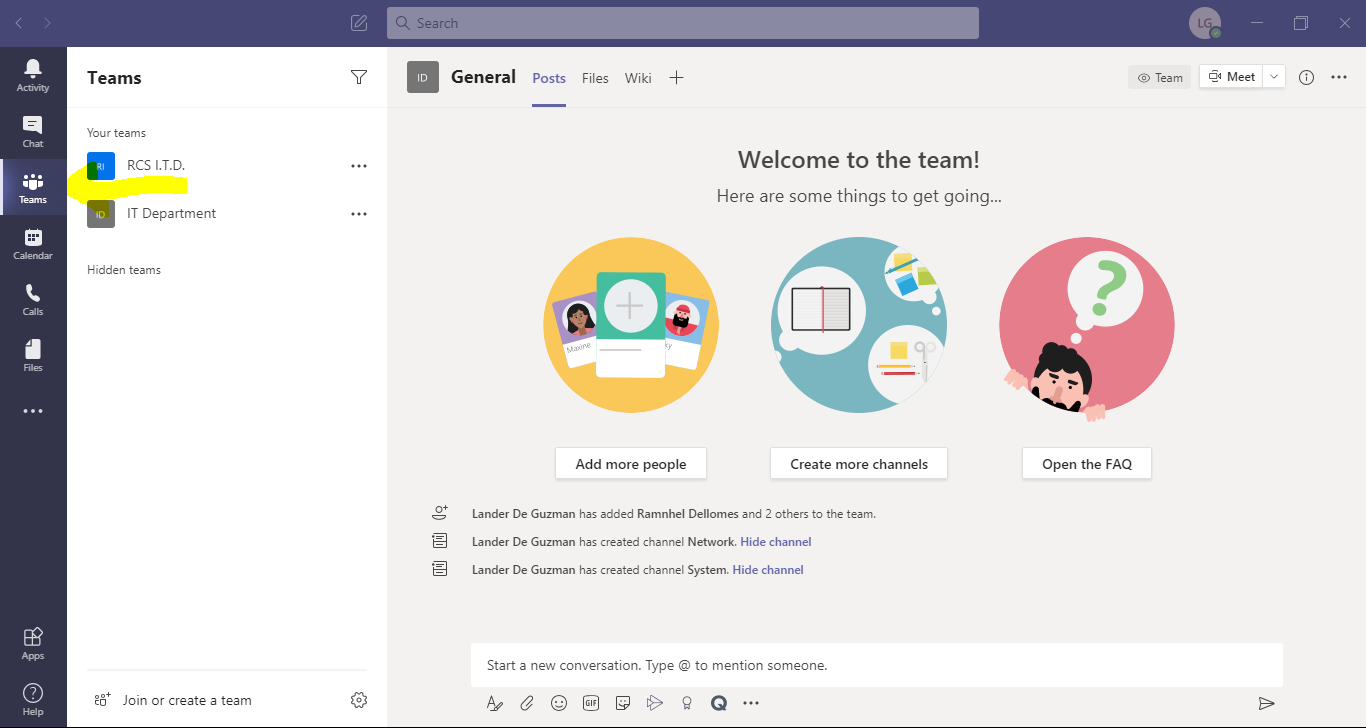Click the Meet button

(x=1232, y=77)
